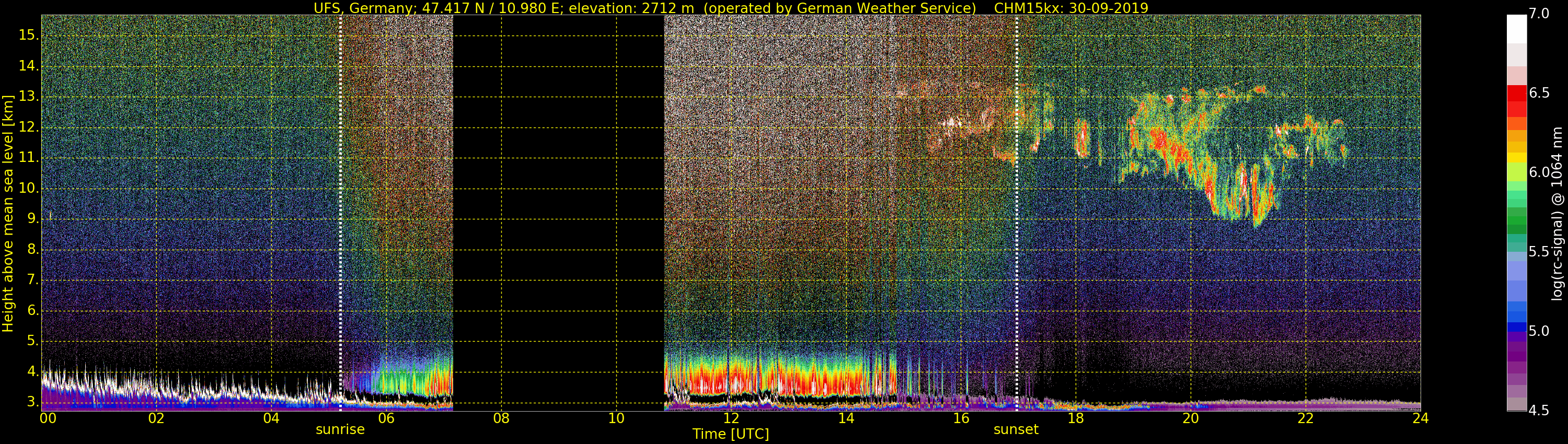Click the '18' time tick label
The width and height of the screenshot is (1568, 444).
pos(1076,418)
